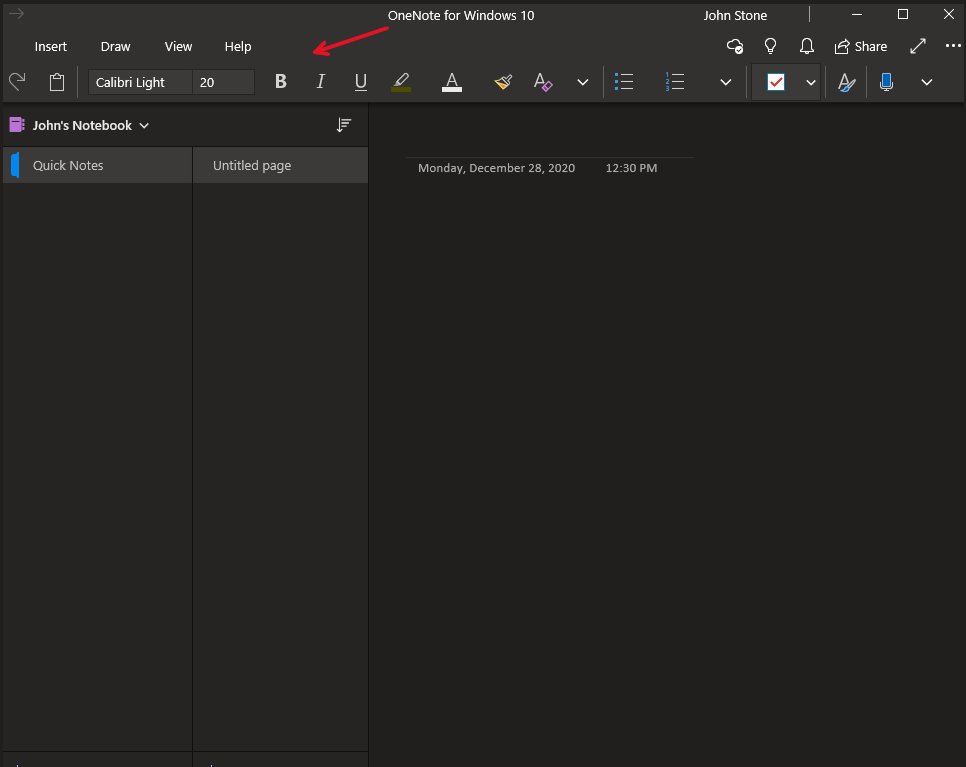Check the cloud sync status icon
This screenshot has width=966, height=767.
click(x=735, y=46)
